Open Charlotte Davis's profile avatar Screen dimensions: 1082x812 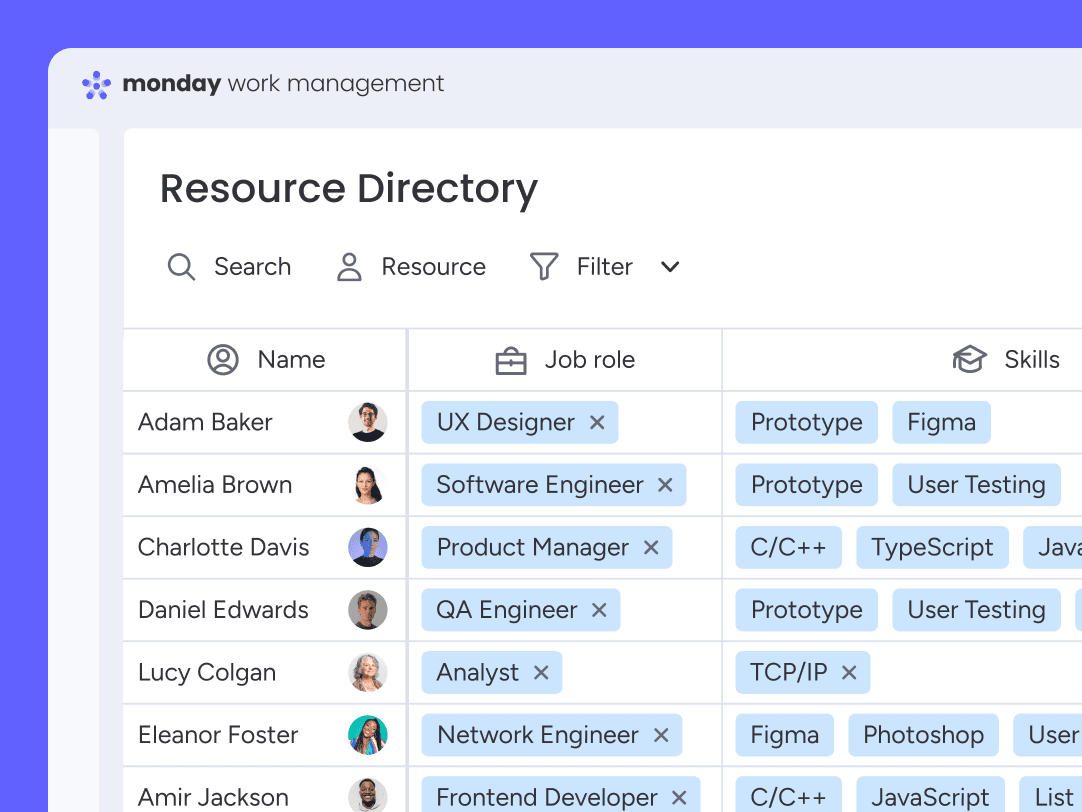367,548
